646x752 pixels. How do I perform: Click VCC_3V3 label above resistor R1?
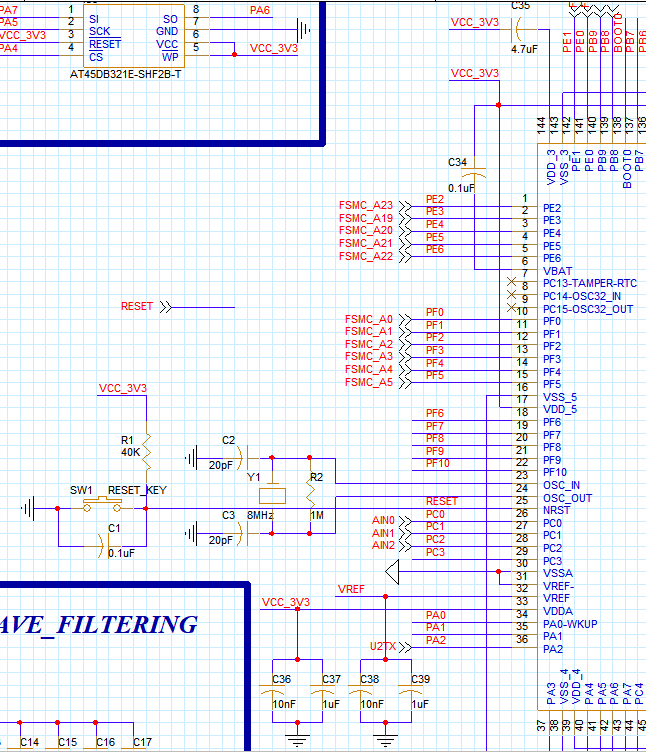point(123,388)
